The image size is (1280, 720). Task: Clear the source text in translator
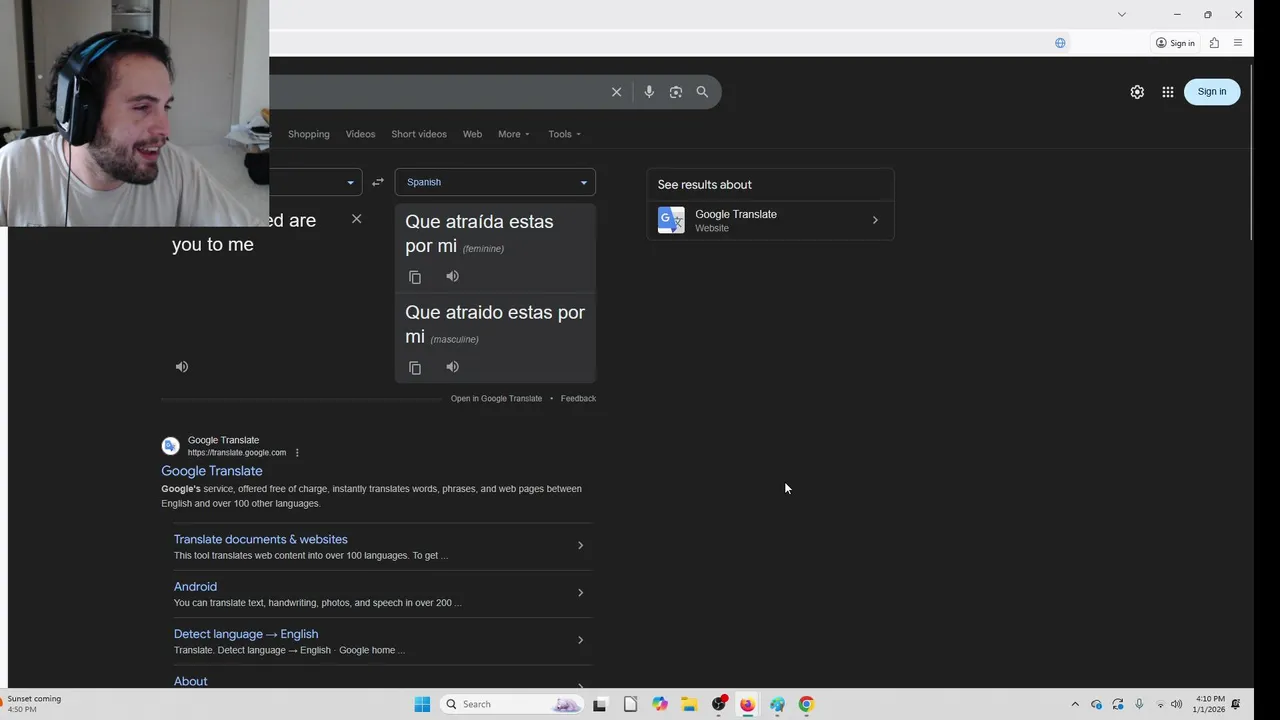[x=356, y=219]
